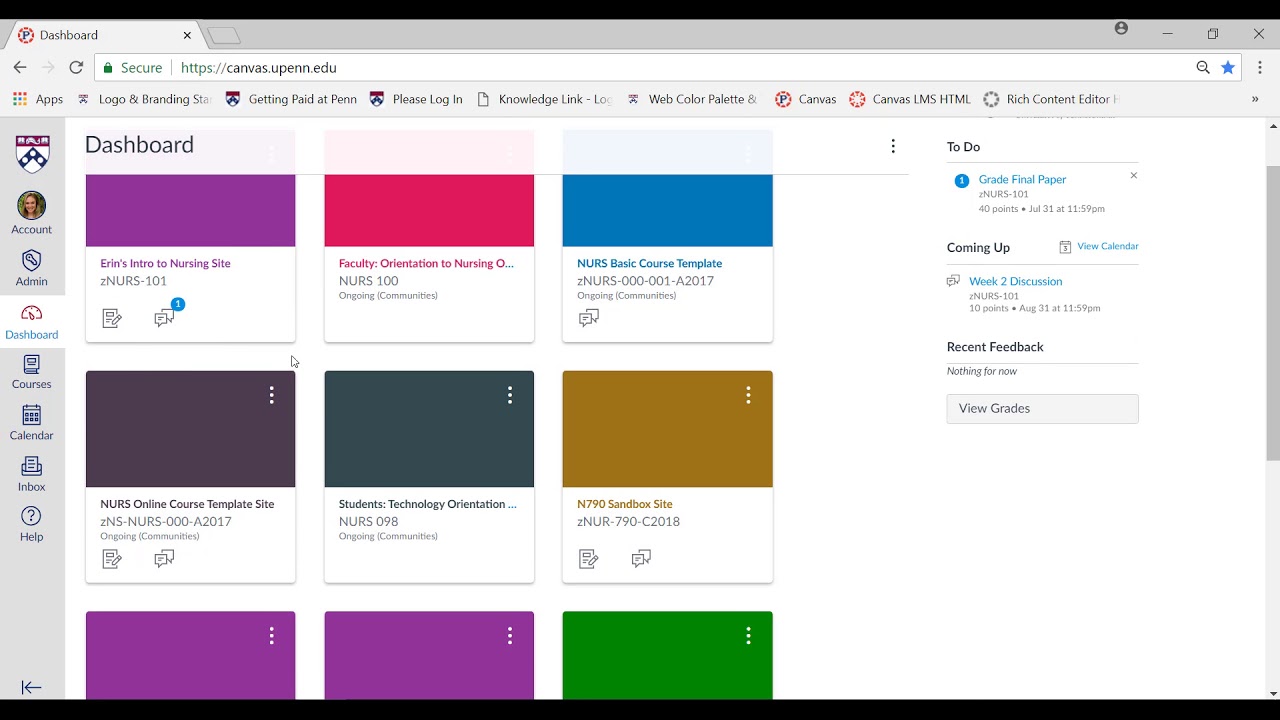Open Rich Content Editor bookmark
Screen dimensions: 1280x720
pyautogui.click(x=1051, y=99)
